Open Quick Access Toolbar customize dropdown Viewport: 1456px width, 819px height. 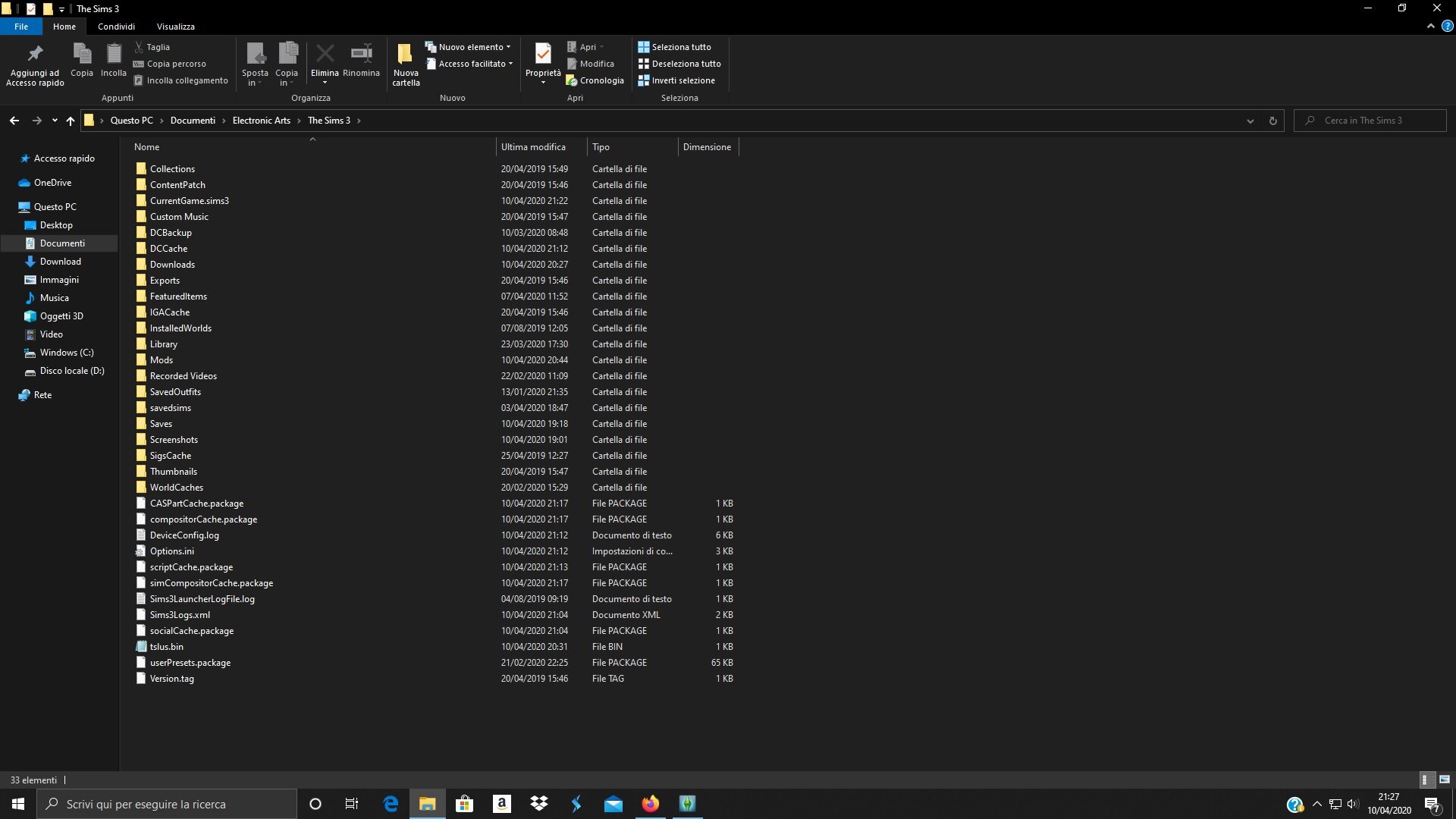click(x=61, y=9)
